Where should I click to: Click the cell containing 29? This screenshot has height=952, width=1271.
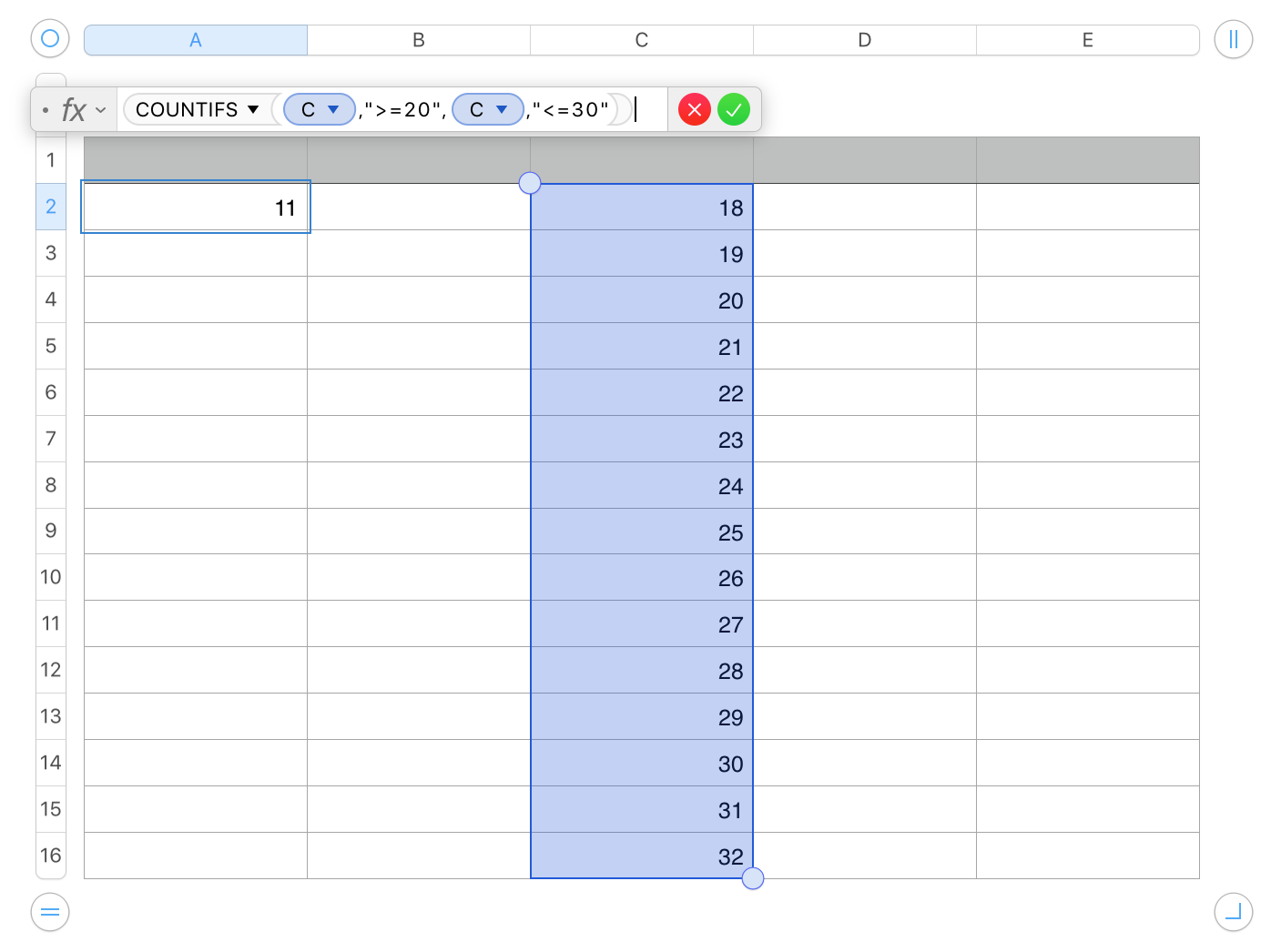(x=642, y=716)
